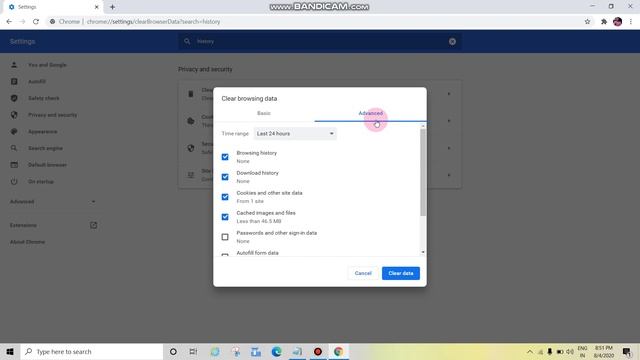Screen dimensions: 640x360
Task: Click the person icon beside You and Google
Action: 14,65
